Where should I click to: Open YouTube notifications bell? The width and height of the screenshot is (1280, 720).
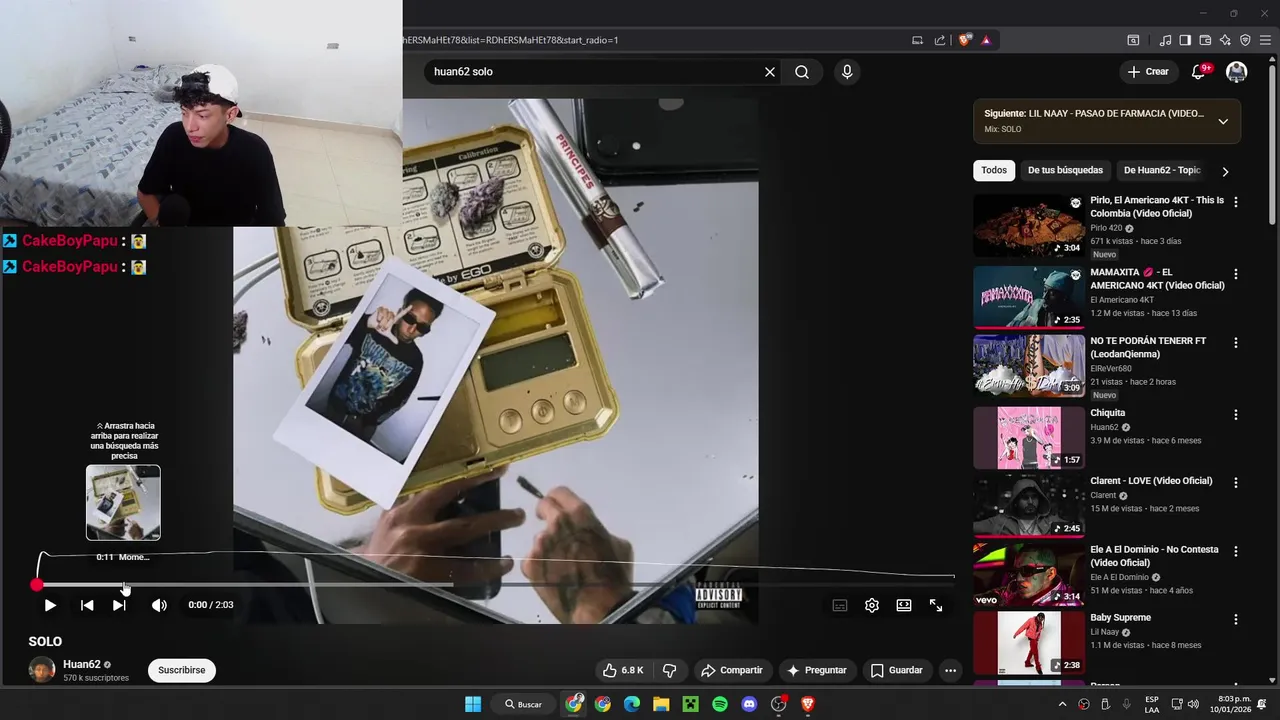click(1198, 72)
